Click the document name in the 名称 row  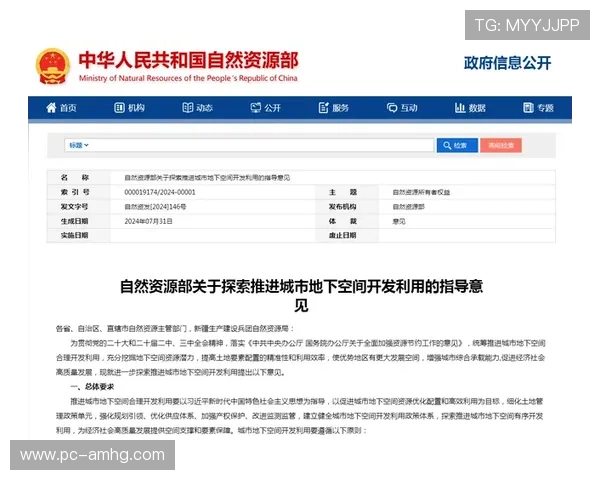pyautogui.click(x=207, y=178)
